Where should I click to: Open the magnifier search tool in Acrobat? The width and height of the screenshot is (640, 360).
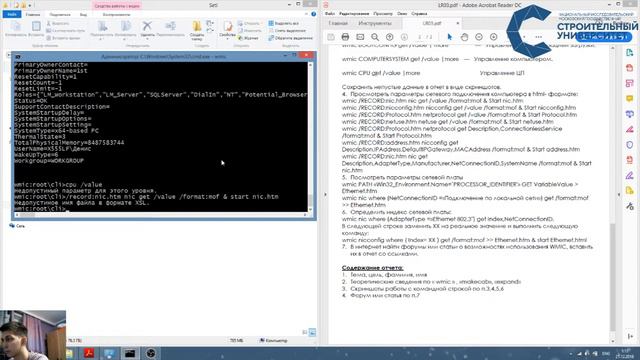[375, 37]
